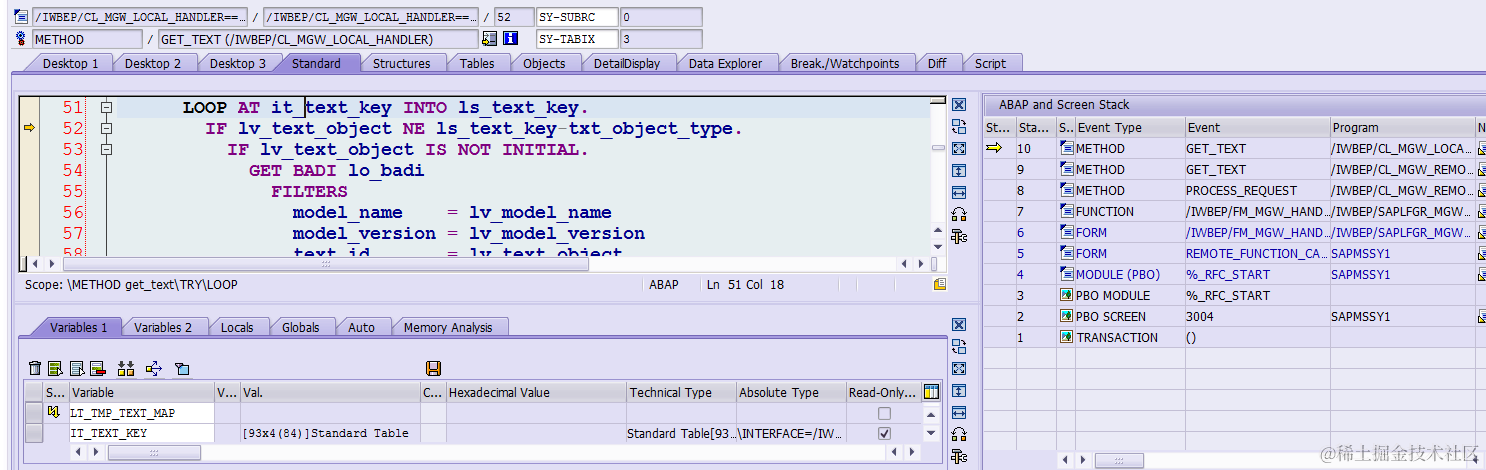Click the variables table horizontal scrollbar thumb
The height and width of the screenshot is (470, 1486).
click(x=154, y=453)
